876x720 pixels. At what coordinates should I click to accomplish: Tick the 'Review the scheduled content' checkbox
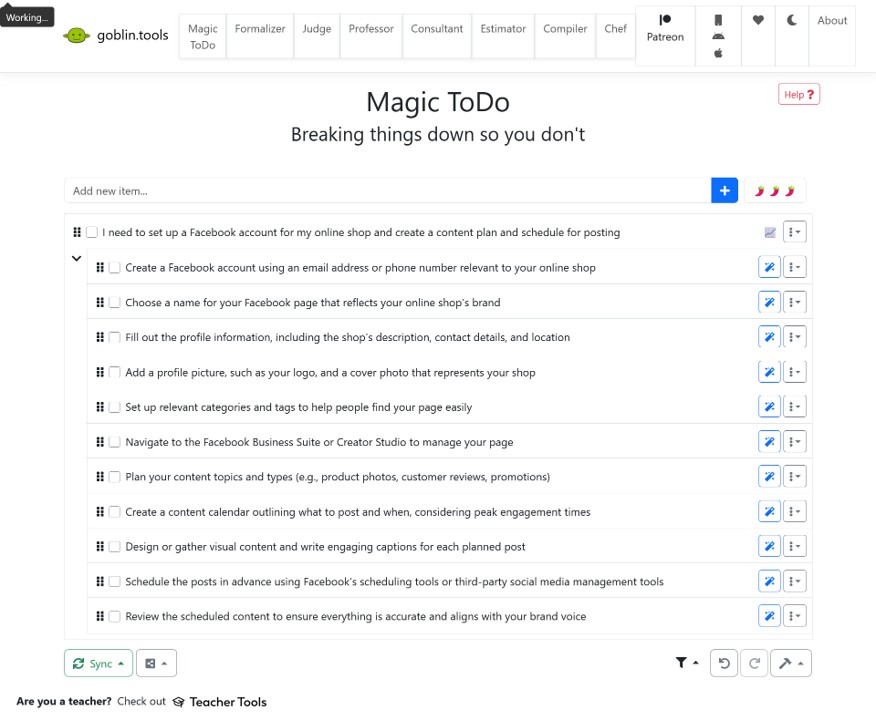tap(114, 615)
